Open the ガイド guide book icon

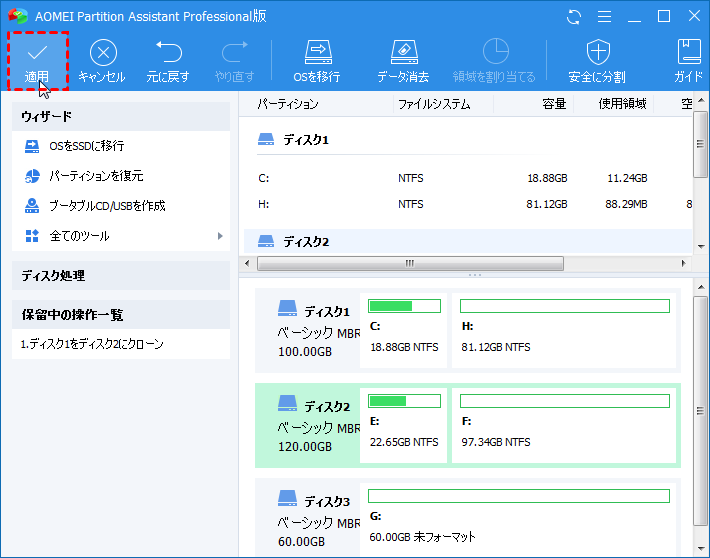pyautogui.click(x=689, y=51)
